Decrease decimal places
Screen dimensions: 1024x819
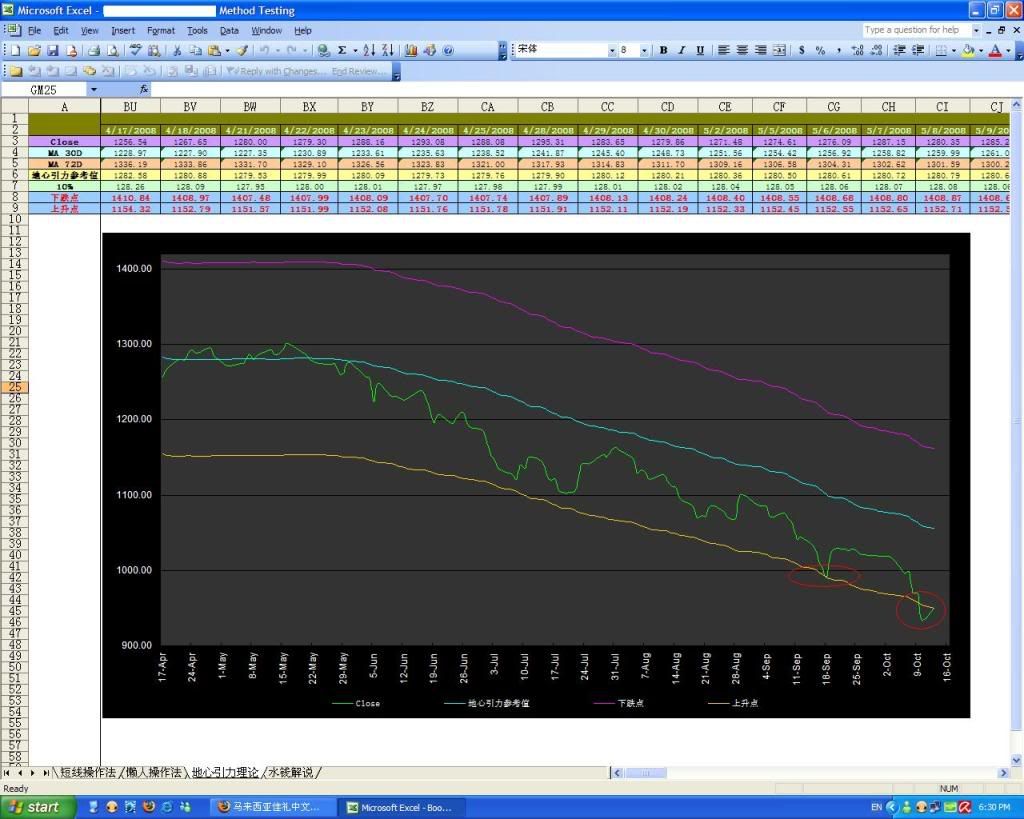click(x=876, y=50)
